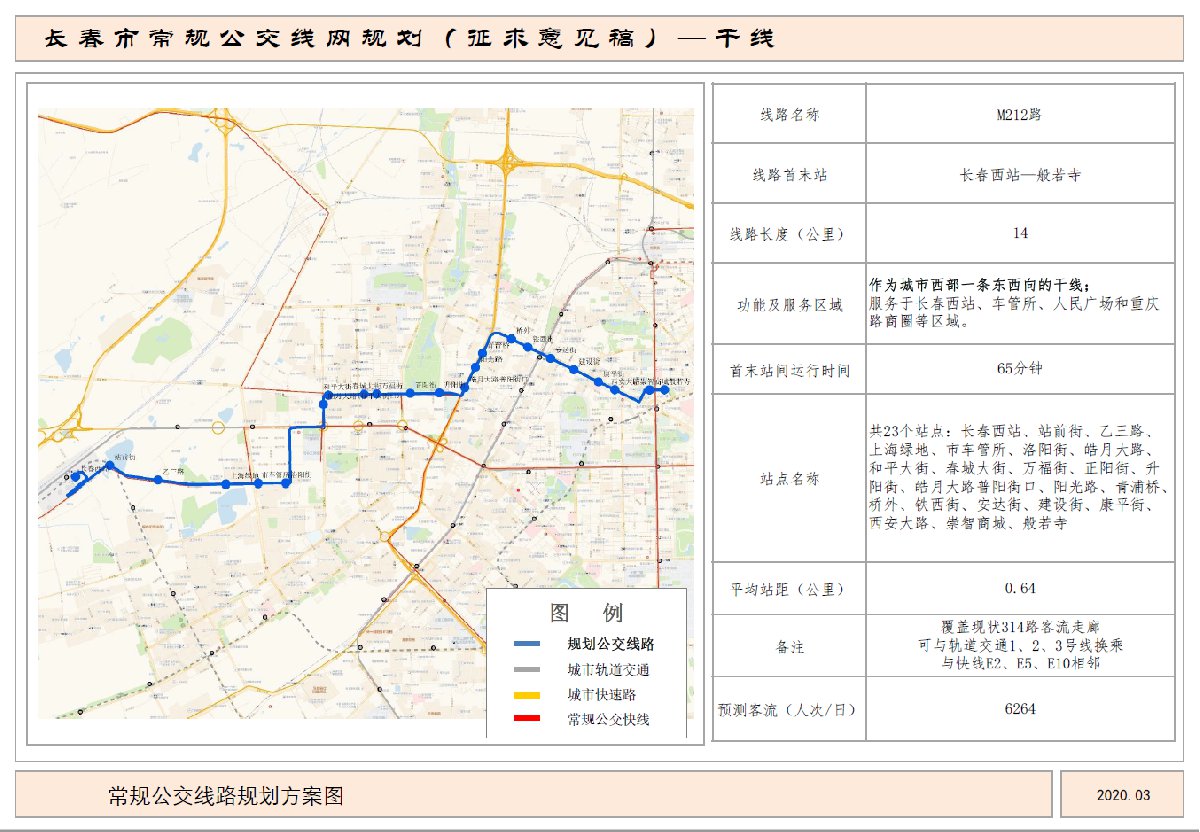Select the remark line 覆盖现状314路客流走廊
1200x832 pixels.
[1019, 628]
